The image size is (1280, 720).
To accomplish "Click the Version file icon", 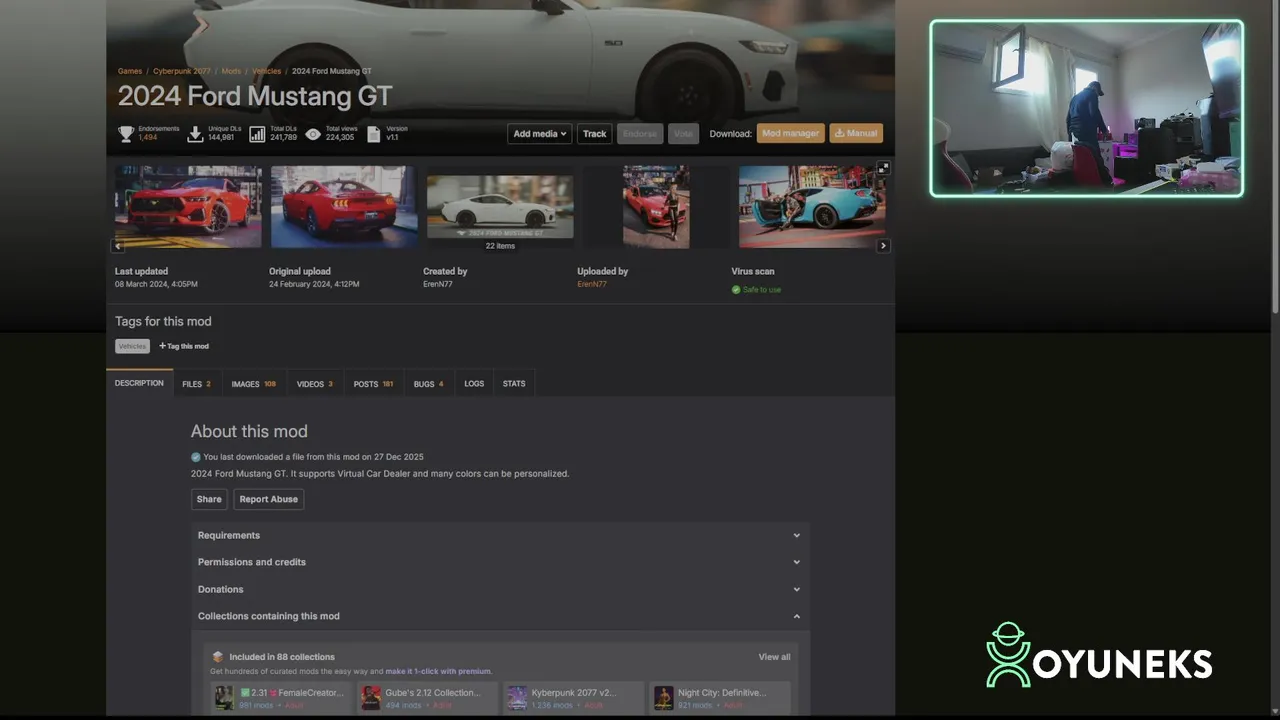I will click(374, 133).
